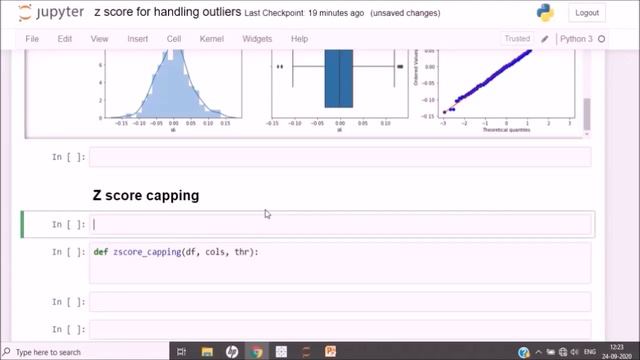This screenshot has height=360, width=640.
Task: Click the Last Checkpoint text
Action: coord(304,13)
